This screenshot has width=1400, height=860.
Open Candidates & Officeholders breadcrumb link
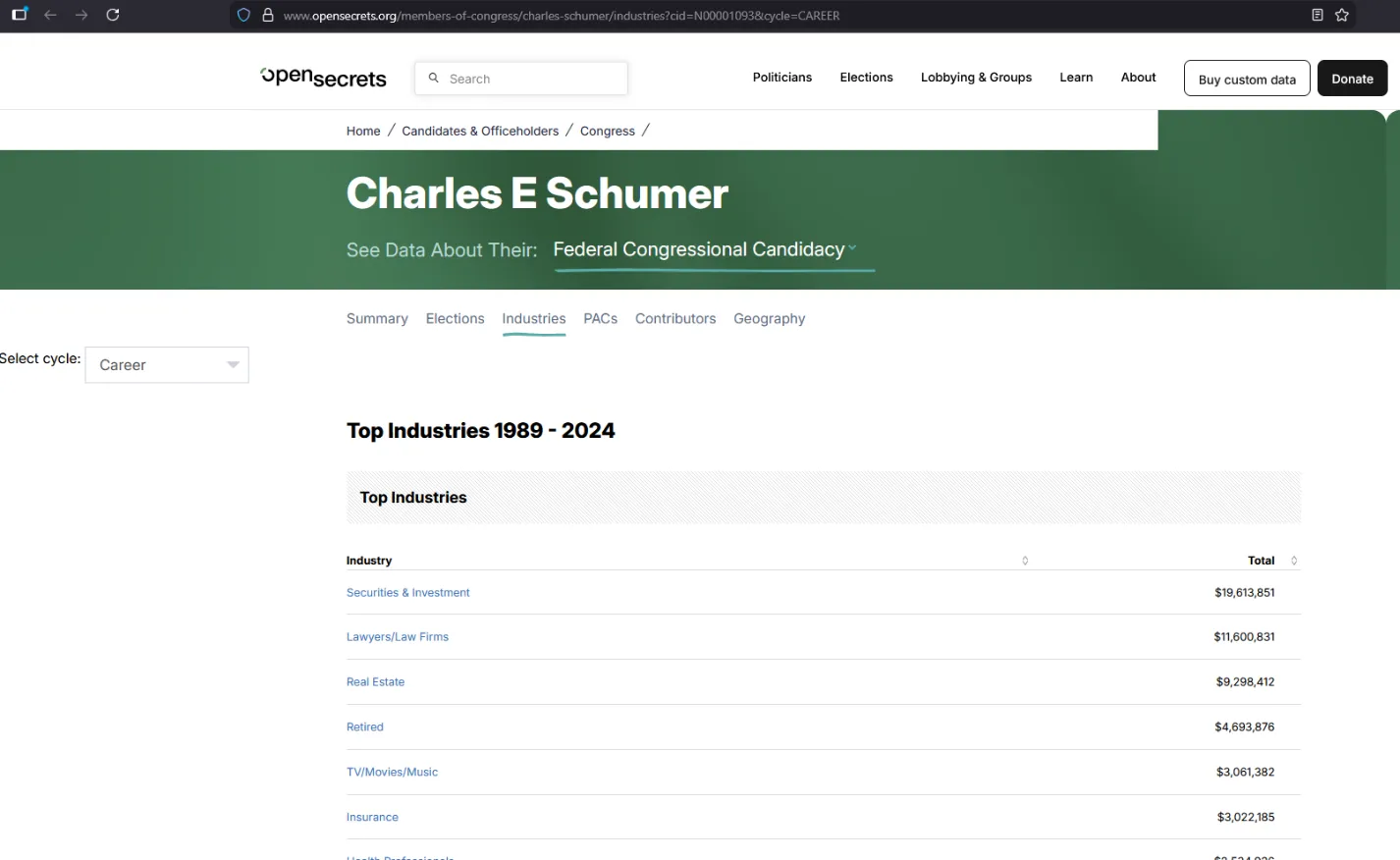click(480, 131)
